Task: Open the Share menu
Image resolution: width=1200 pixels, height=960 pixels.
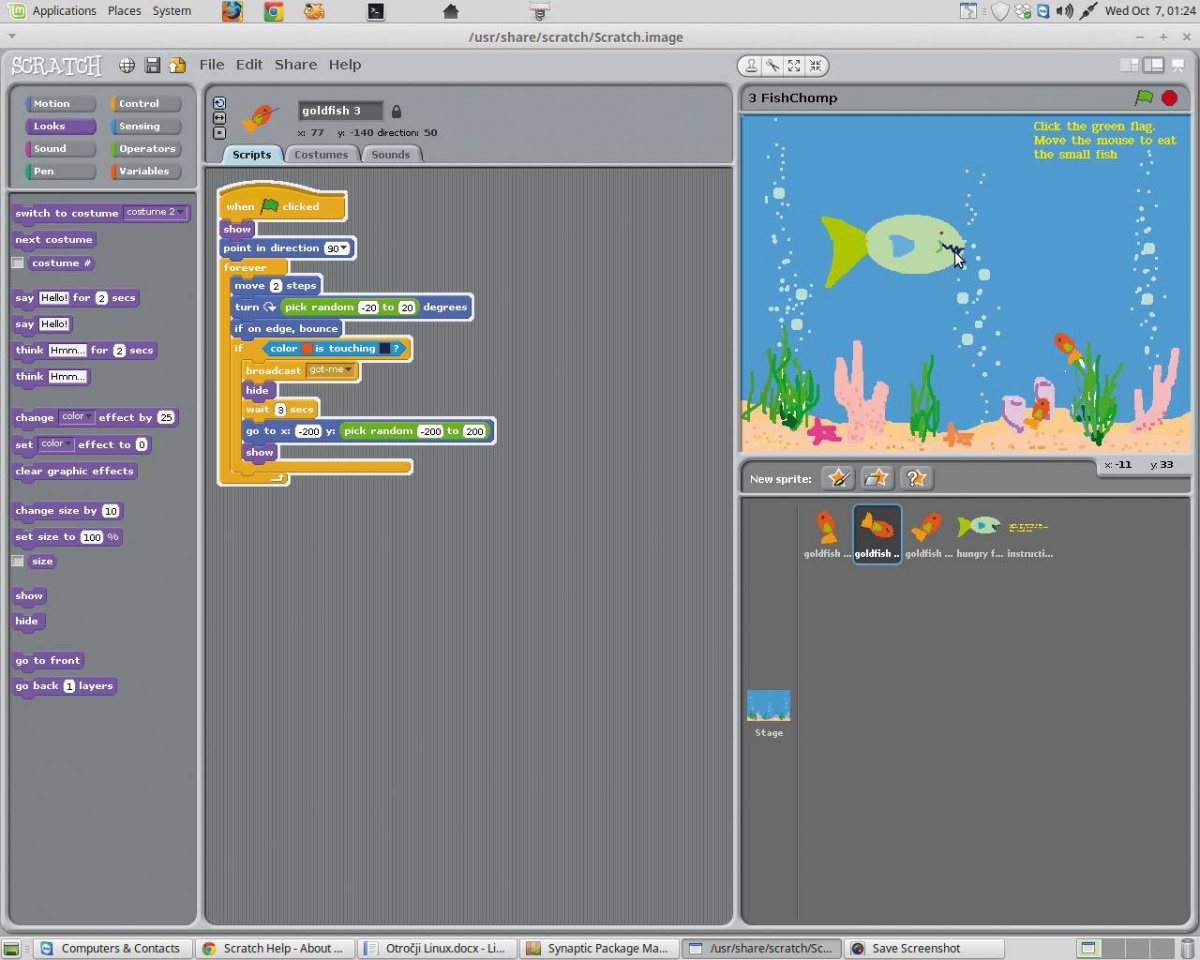Action: [296, 65]
